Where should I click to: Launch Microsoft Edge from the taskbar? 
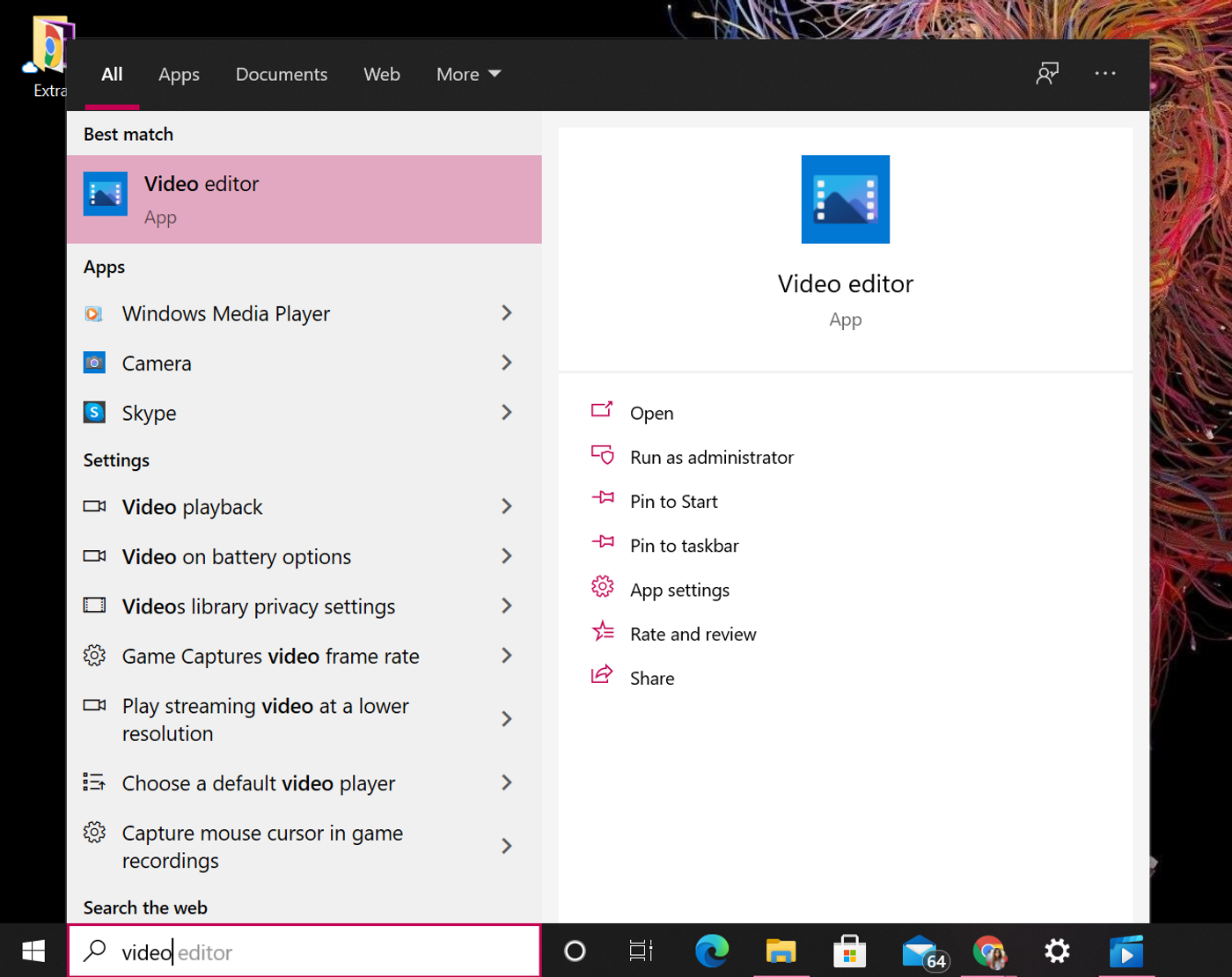click(x=712, y=951)
